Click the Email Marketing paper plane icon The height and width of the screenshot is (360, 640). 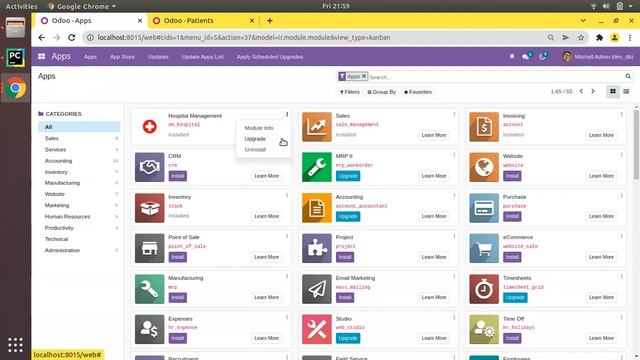click(317, 289)
